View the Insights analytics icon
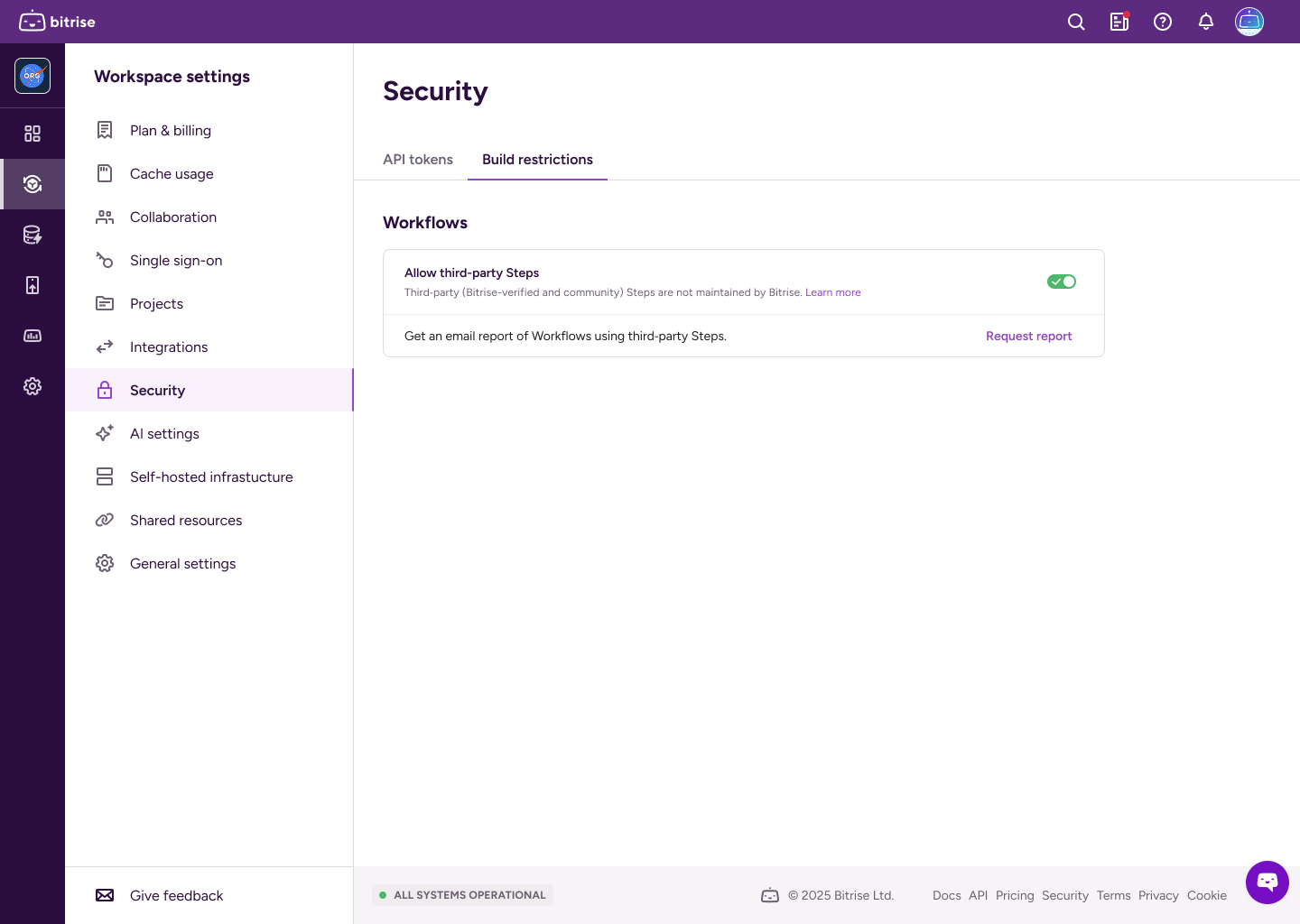 point(32,335)
